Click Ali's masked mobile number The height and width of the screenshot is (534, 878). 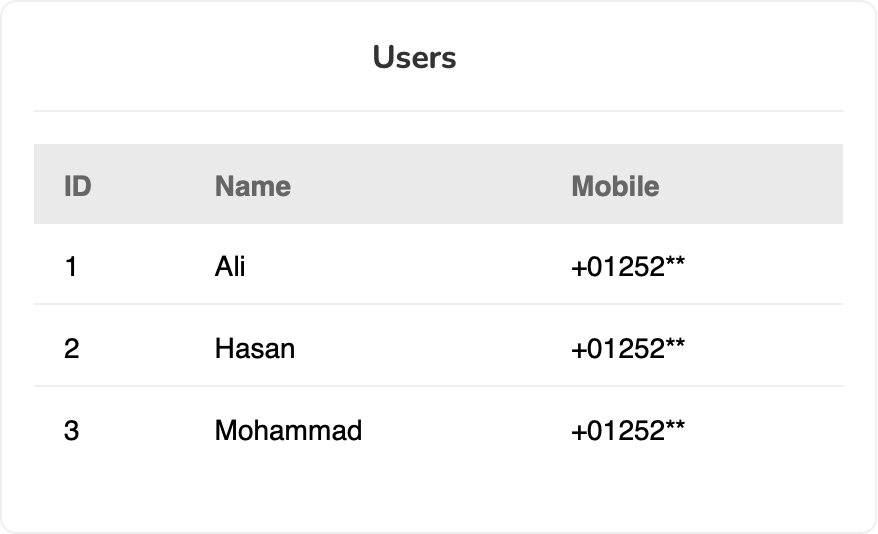pos(627,267)
